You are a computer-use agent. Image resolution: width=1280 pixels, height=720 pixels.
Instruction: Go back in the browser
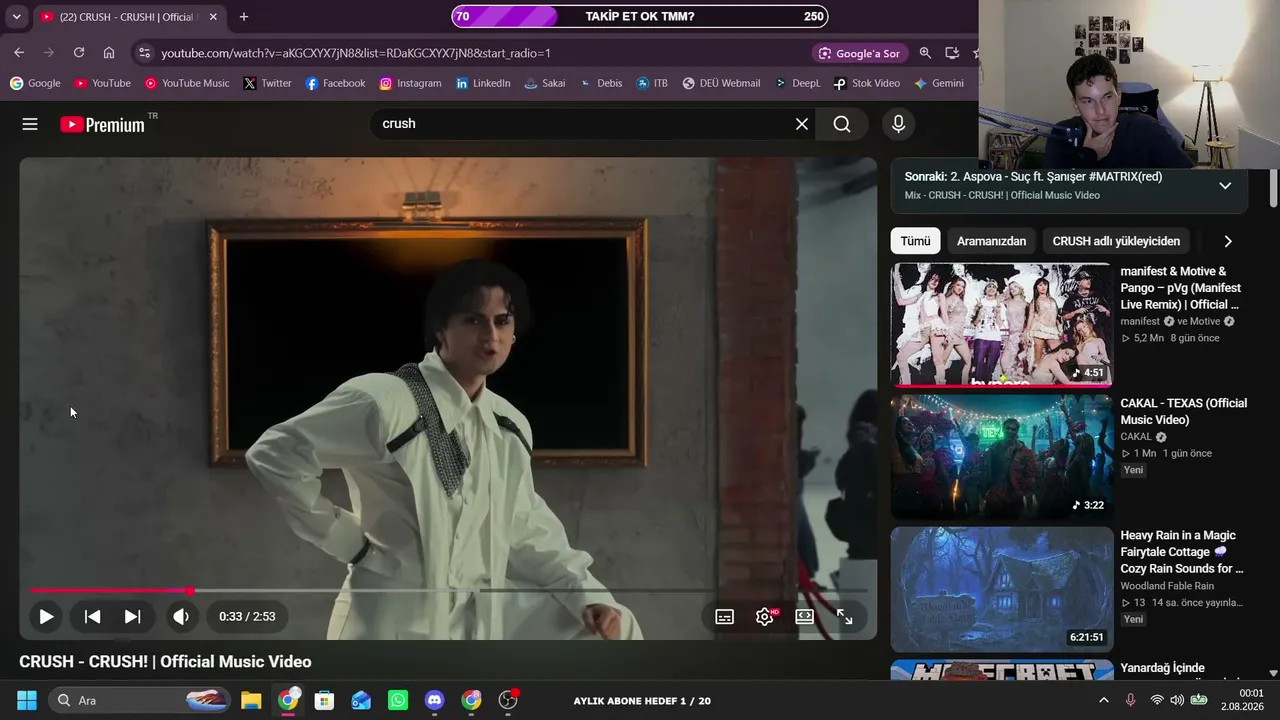(19, 53)
